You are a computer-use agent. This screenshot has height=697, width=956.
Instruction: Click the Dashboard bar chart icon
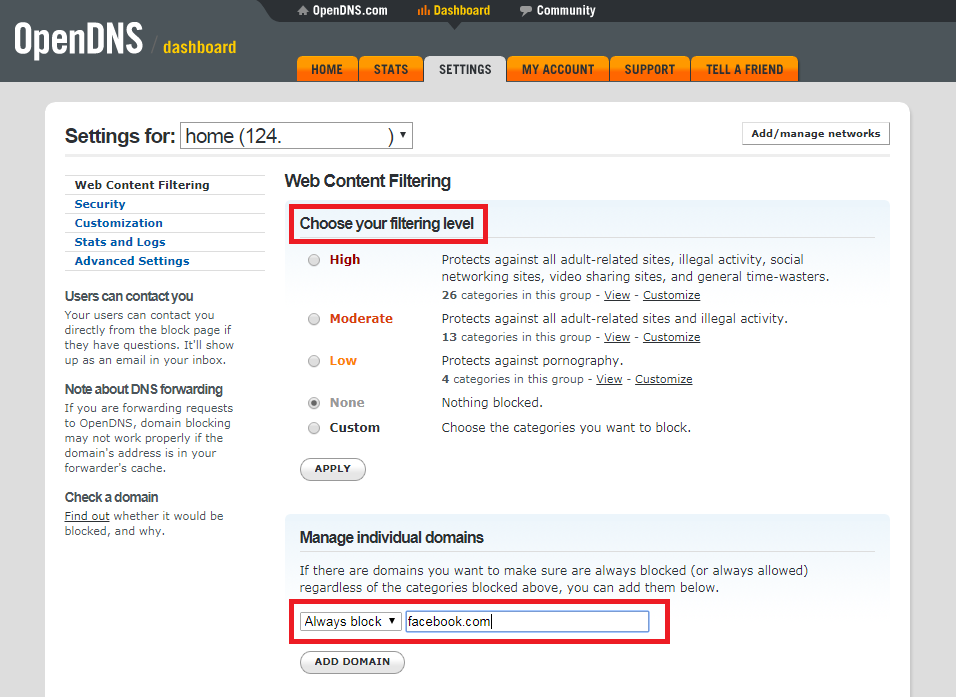(x=423, y=11)
